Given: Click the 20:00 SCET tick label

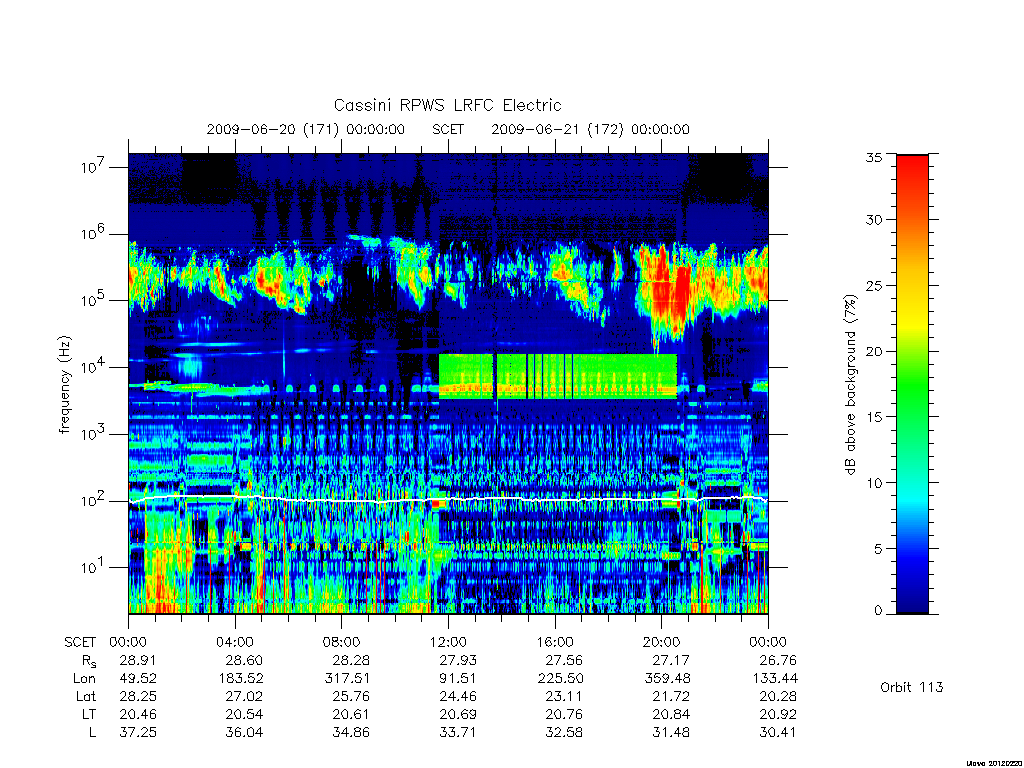Looking at the screenshot, I should point(662,642).
